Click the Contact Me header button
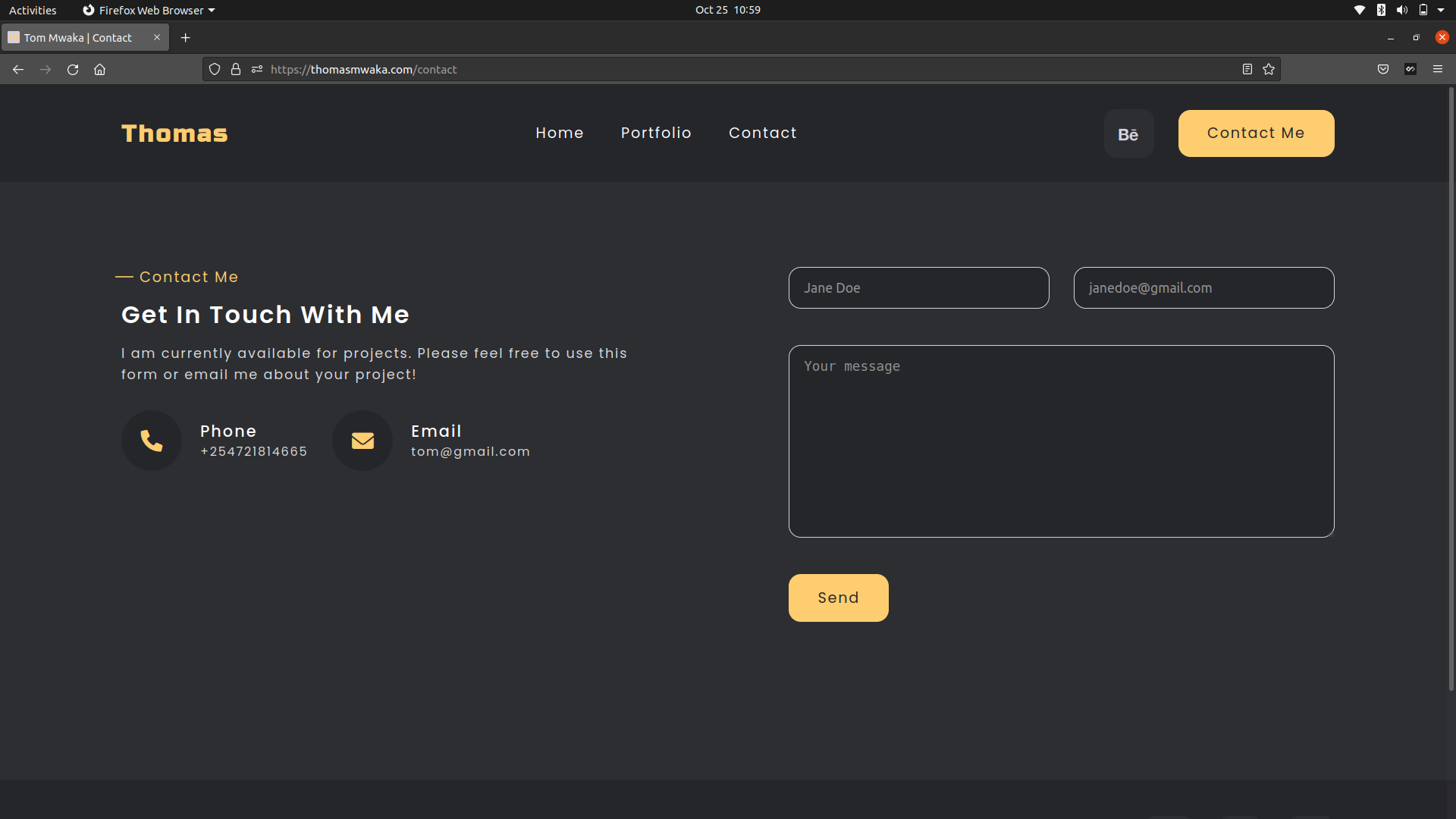This screenshot has width=1456, height=819. pyautogui.click(x=1256, y=133)
